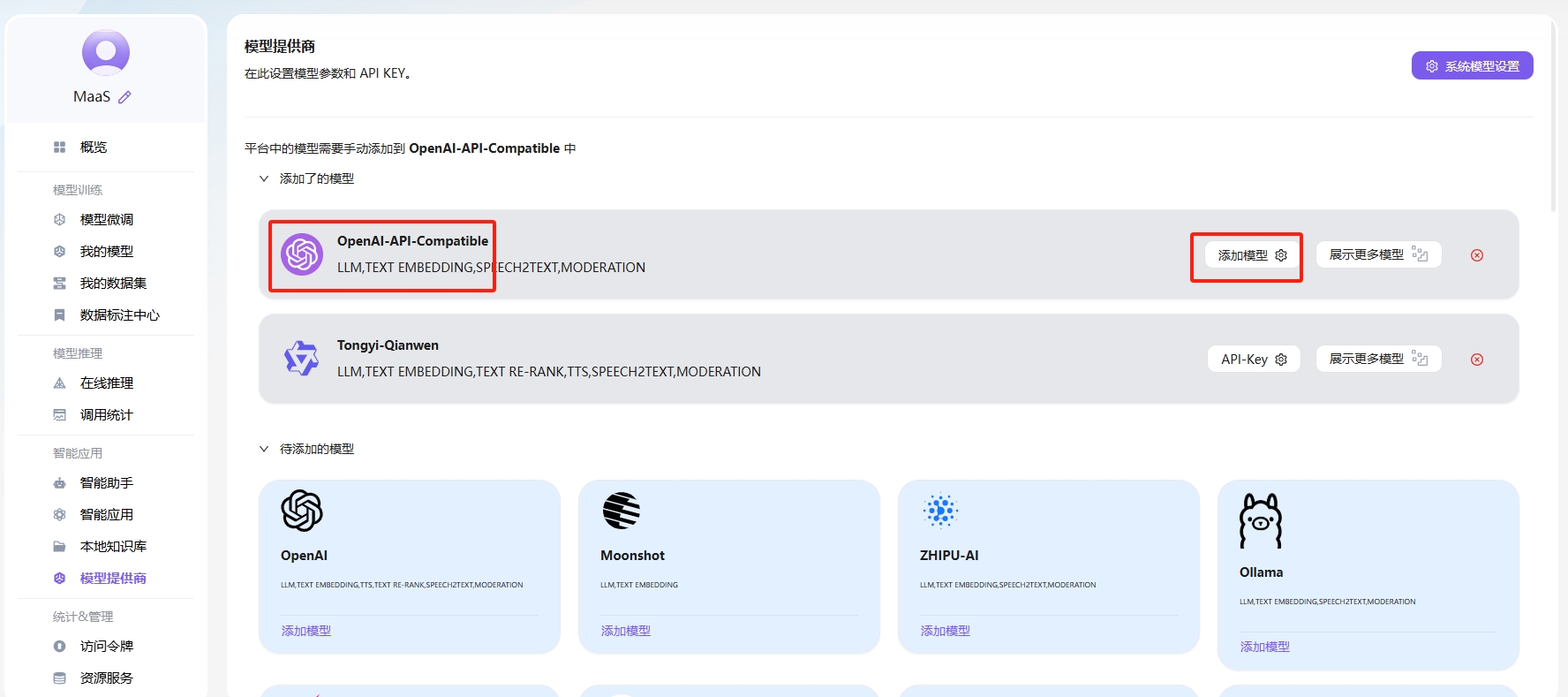Click 展示更多模型 for Tongyi-Qianwen

1378,359
